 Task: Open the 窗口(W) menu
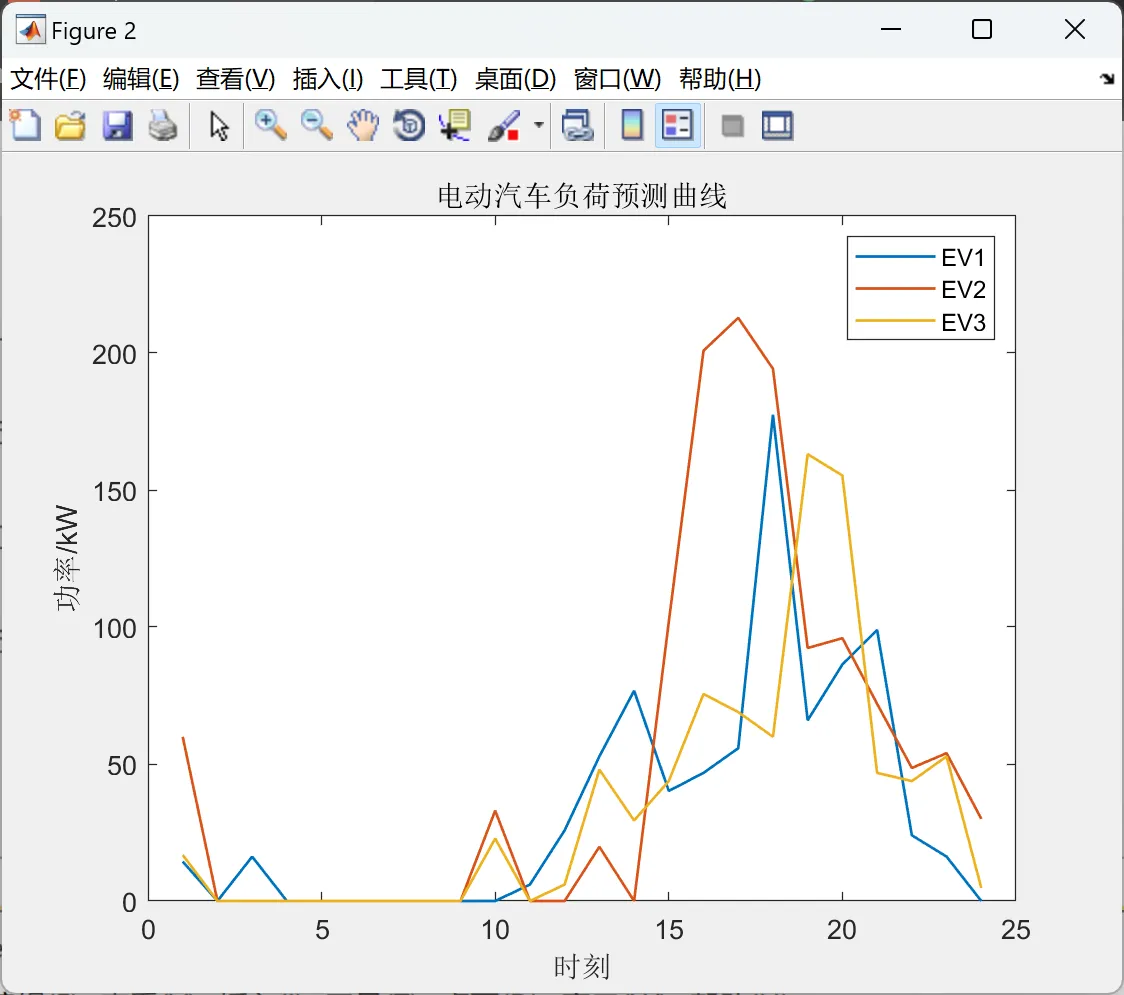point(617,79)
